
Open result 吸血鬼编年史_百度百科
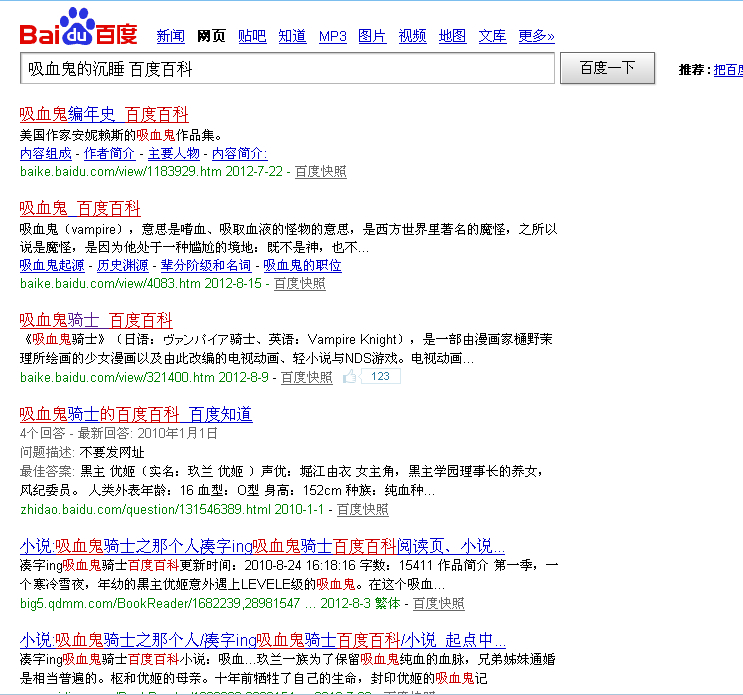point(104,115)
